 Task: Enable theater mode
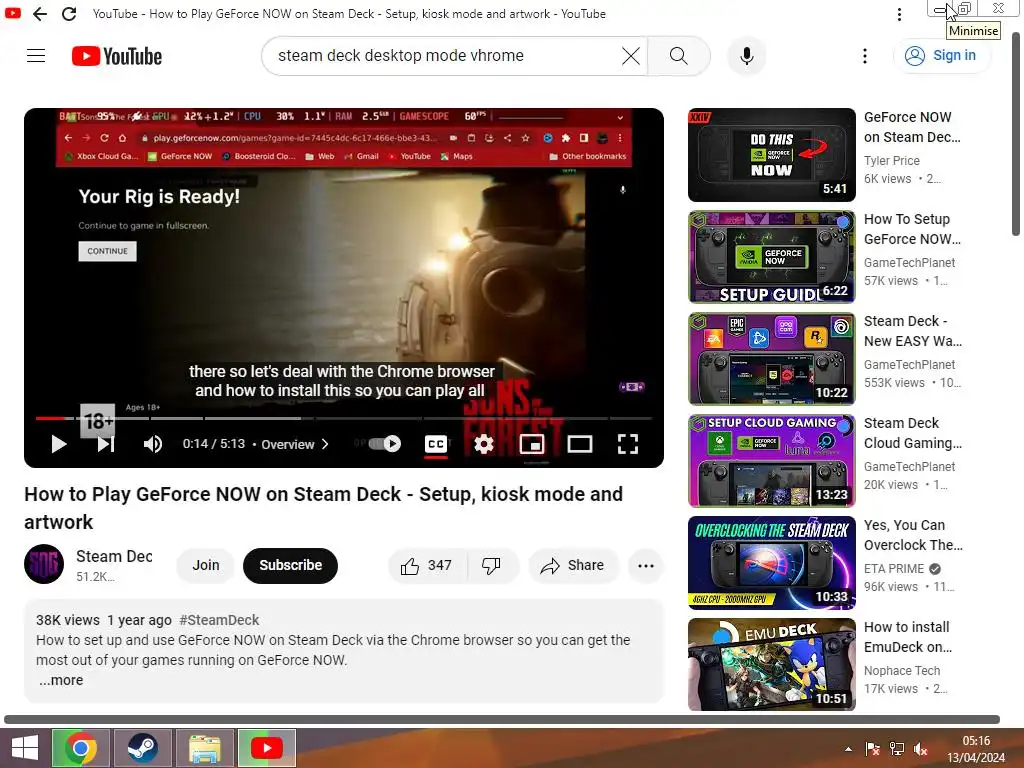tap(579, 444)
